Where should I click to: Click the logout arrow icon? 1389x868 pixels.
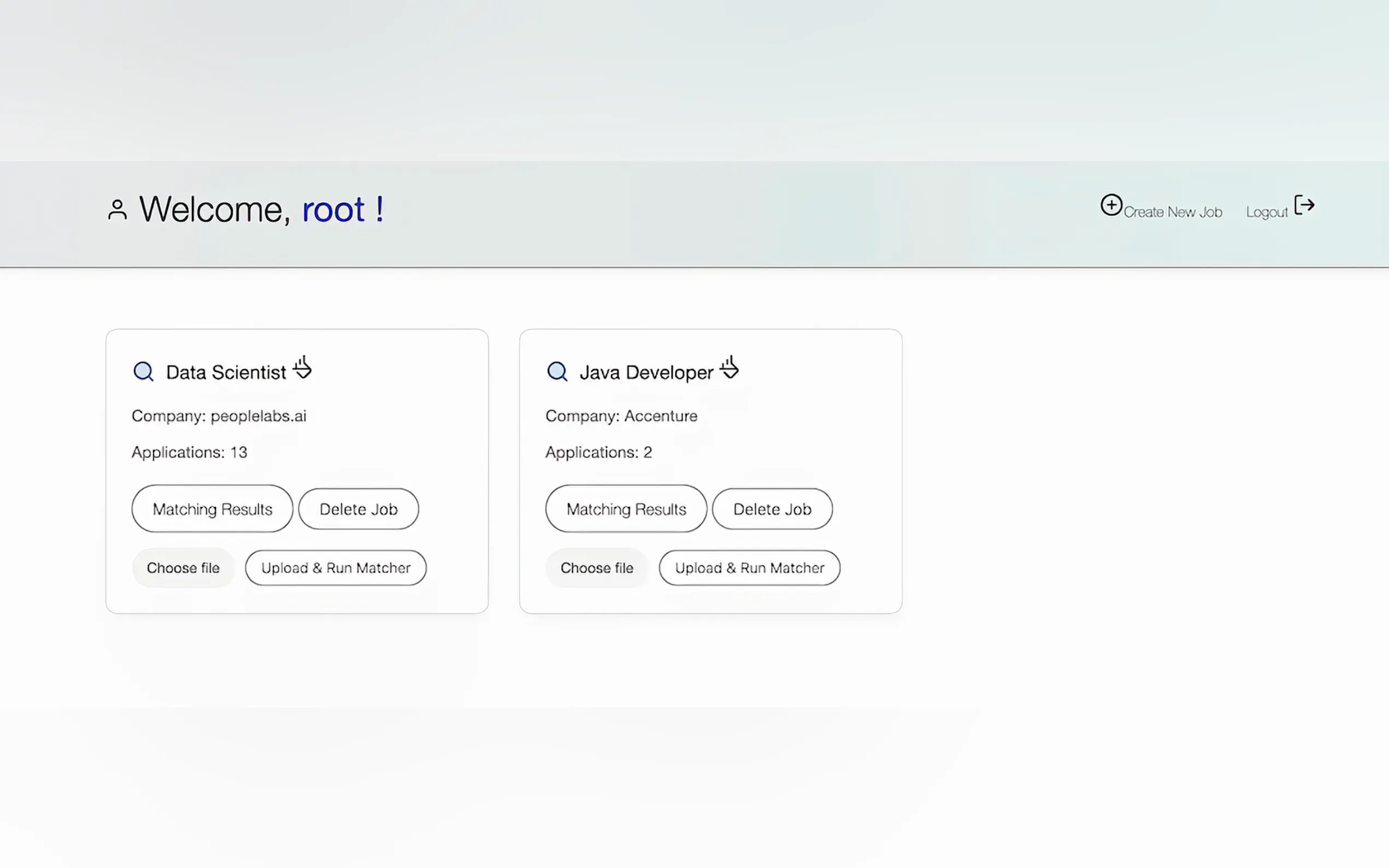pos(1304,205)
